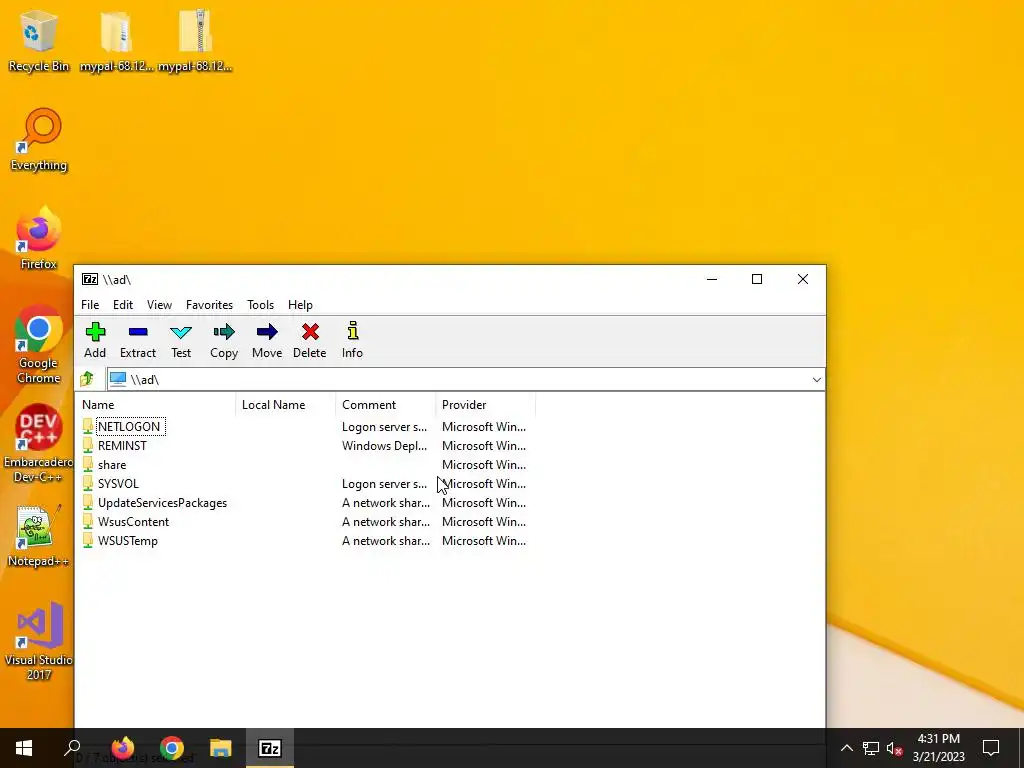This screenshot has height=768, width=1024.
Task: Click the Firefox taskbar icon
Action: point(123,748)
